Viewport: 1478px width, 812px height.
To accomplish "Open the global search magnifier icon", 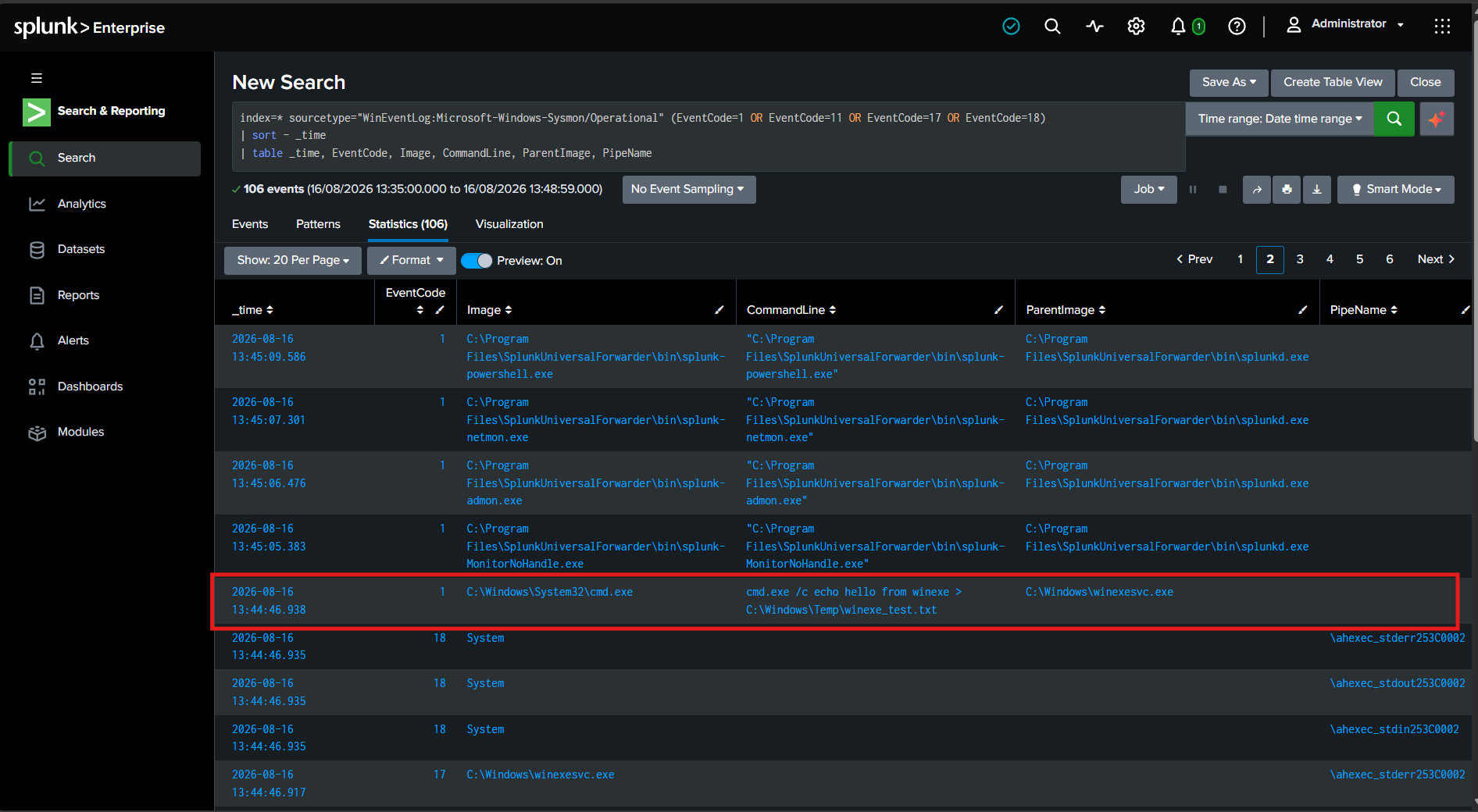I will pyautogui.click(x=1052, y=27).
